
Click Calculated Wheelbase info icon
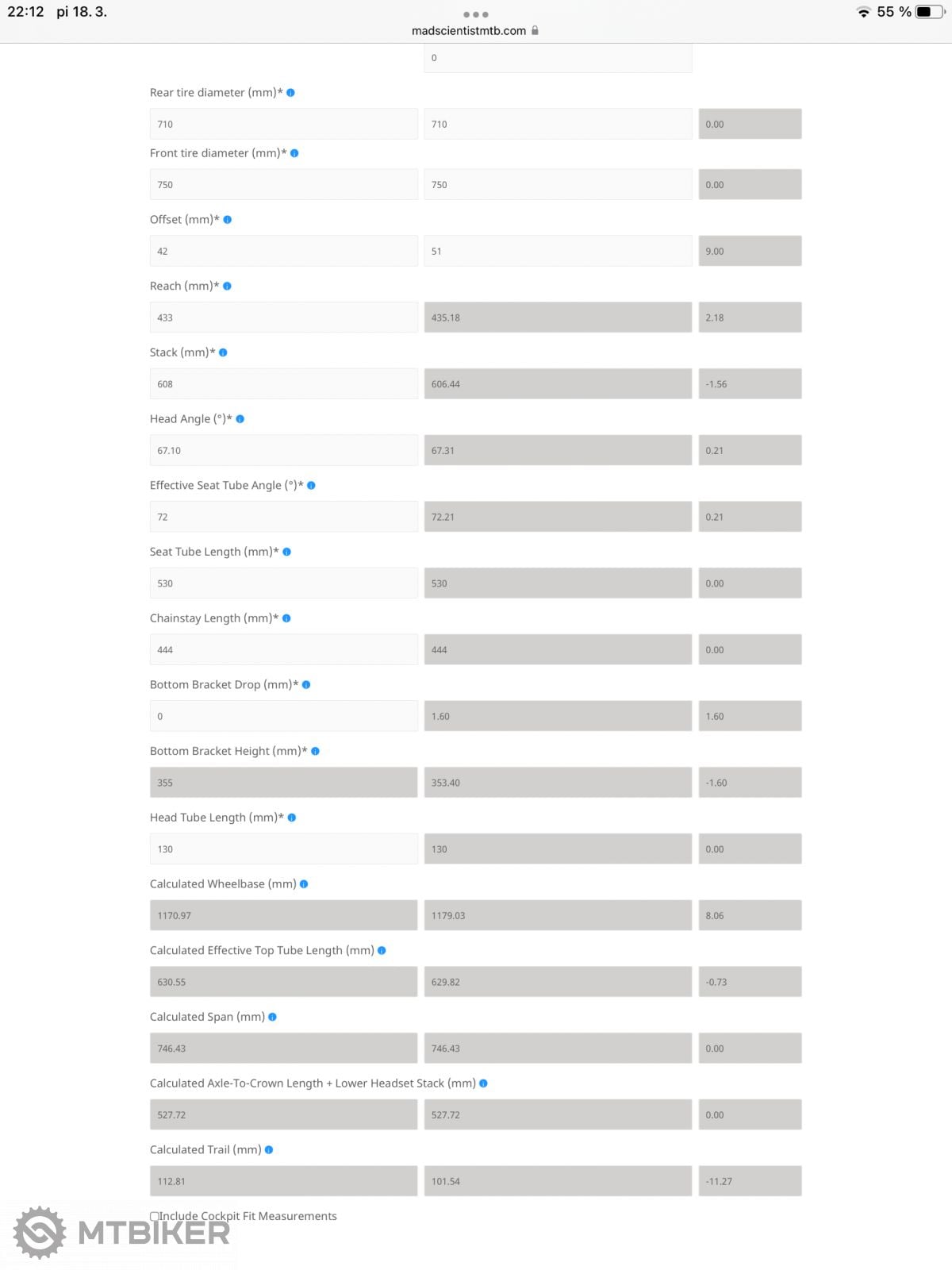coord(304,884)
